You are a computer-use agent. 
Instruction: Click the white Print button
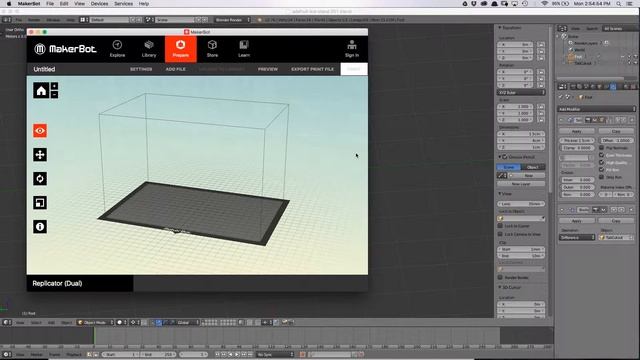354,69
